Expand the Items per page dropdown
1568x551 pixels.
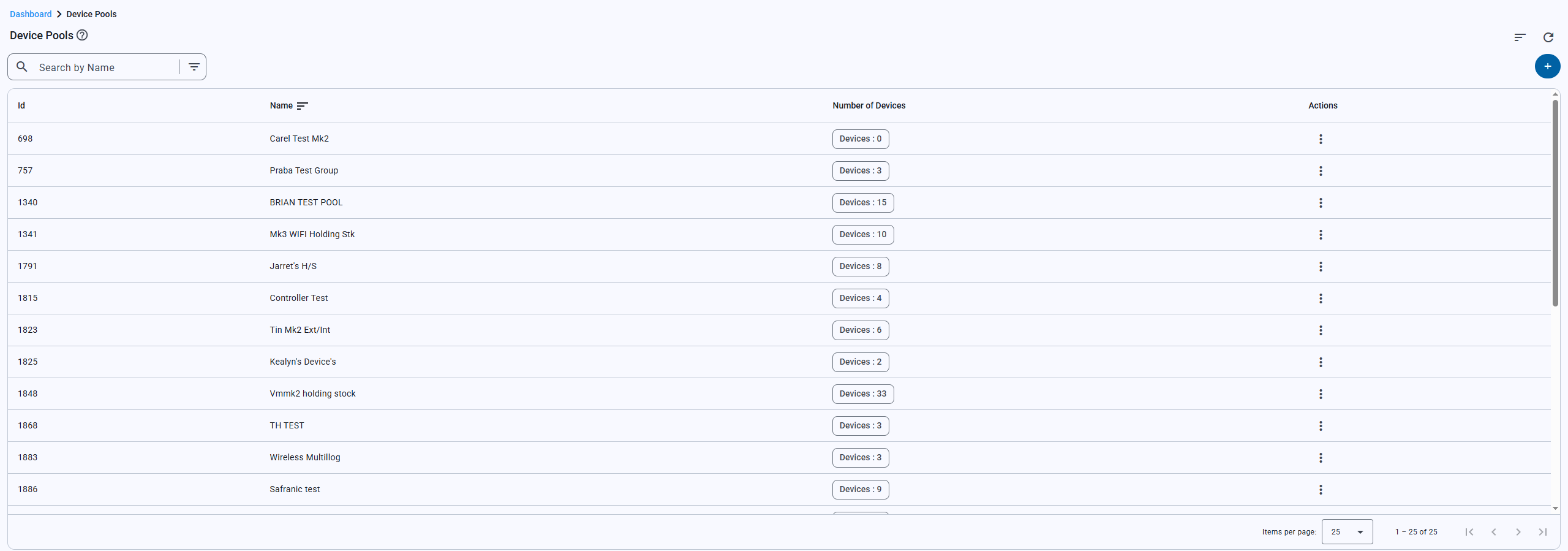[x=1347, y=532]
